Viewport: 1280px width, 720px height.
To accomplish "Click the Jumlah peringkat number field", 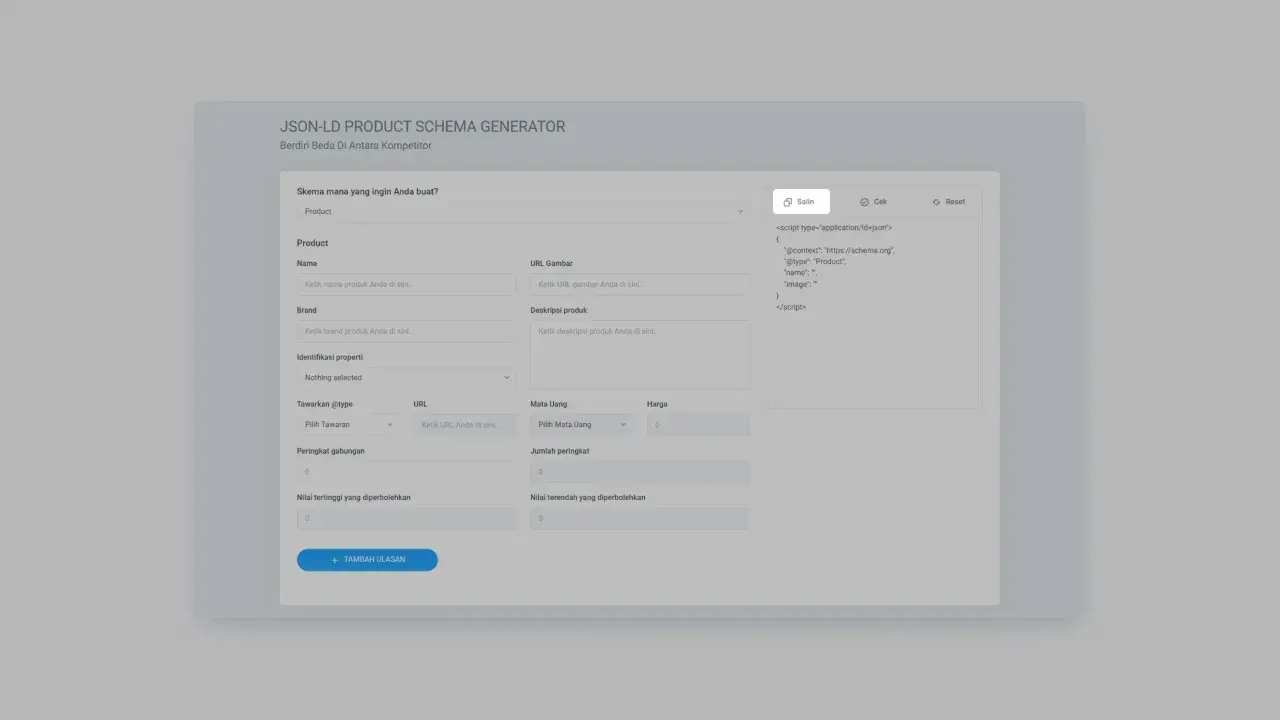I will tap(639, 472).
